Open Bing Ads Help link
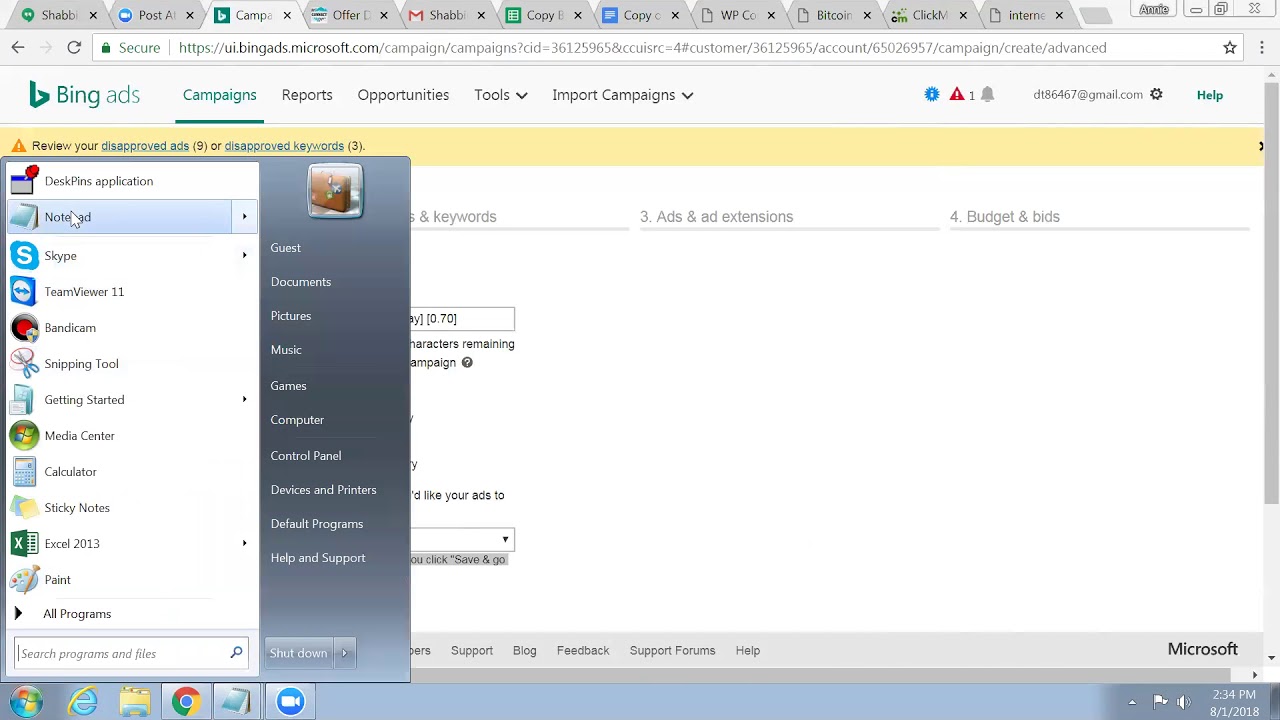 coord(1209,95)
